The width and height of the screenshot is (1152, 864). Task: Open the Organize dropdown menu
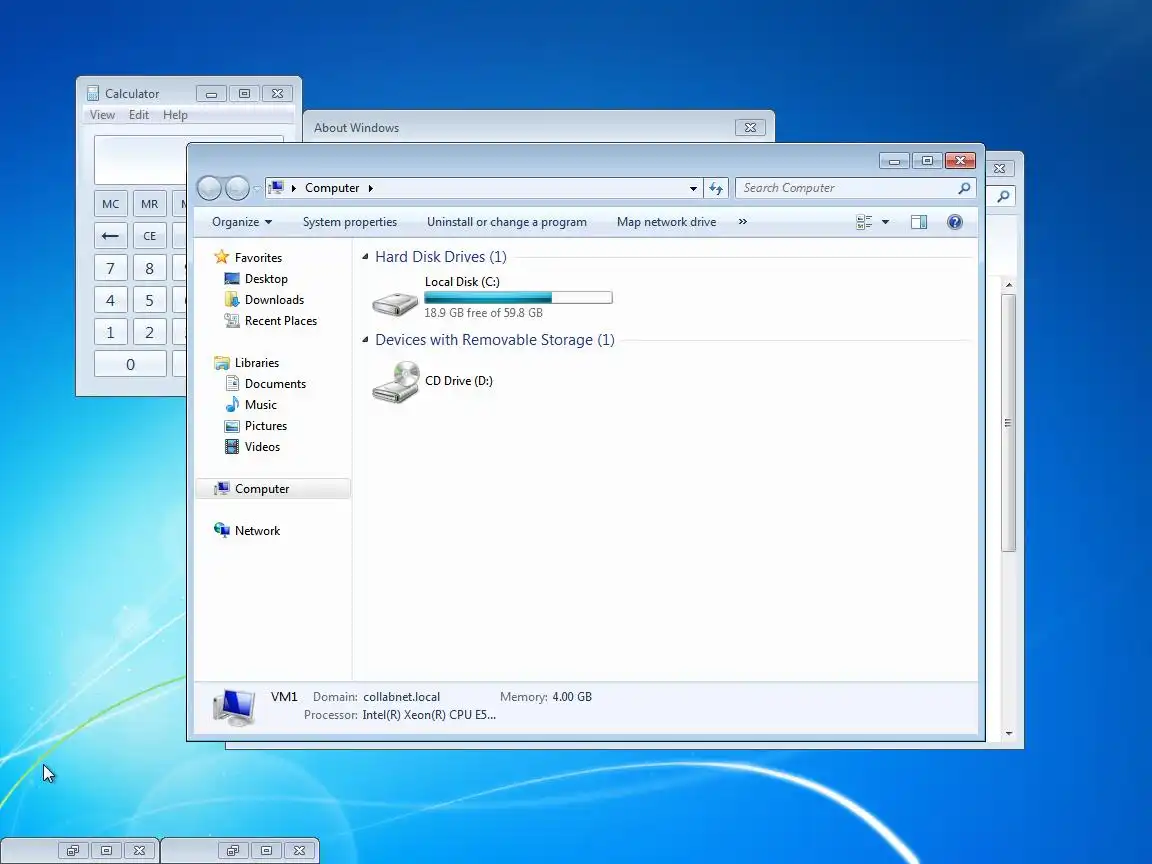pos(242,222)
